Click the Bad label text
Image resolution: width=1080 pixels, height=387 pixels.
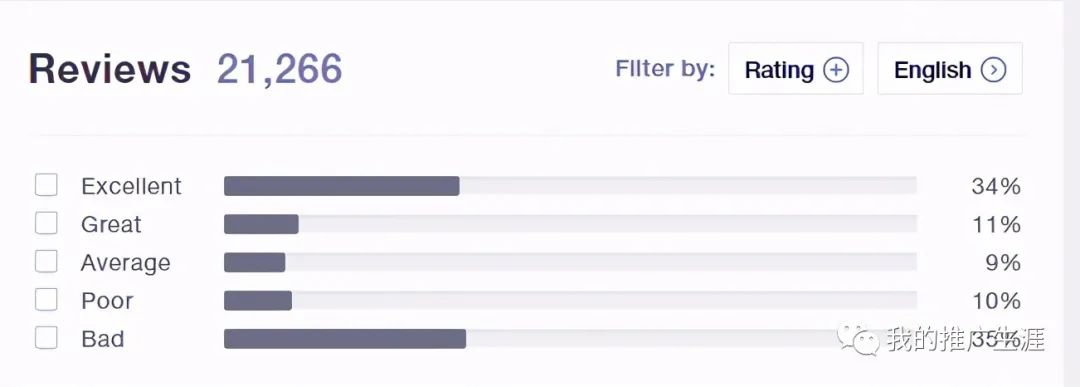pyautogui.click(x=103, y=339)
